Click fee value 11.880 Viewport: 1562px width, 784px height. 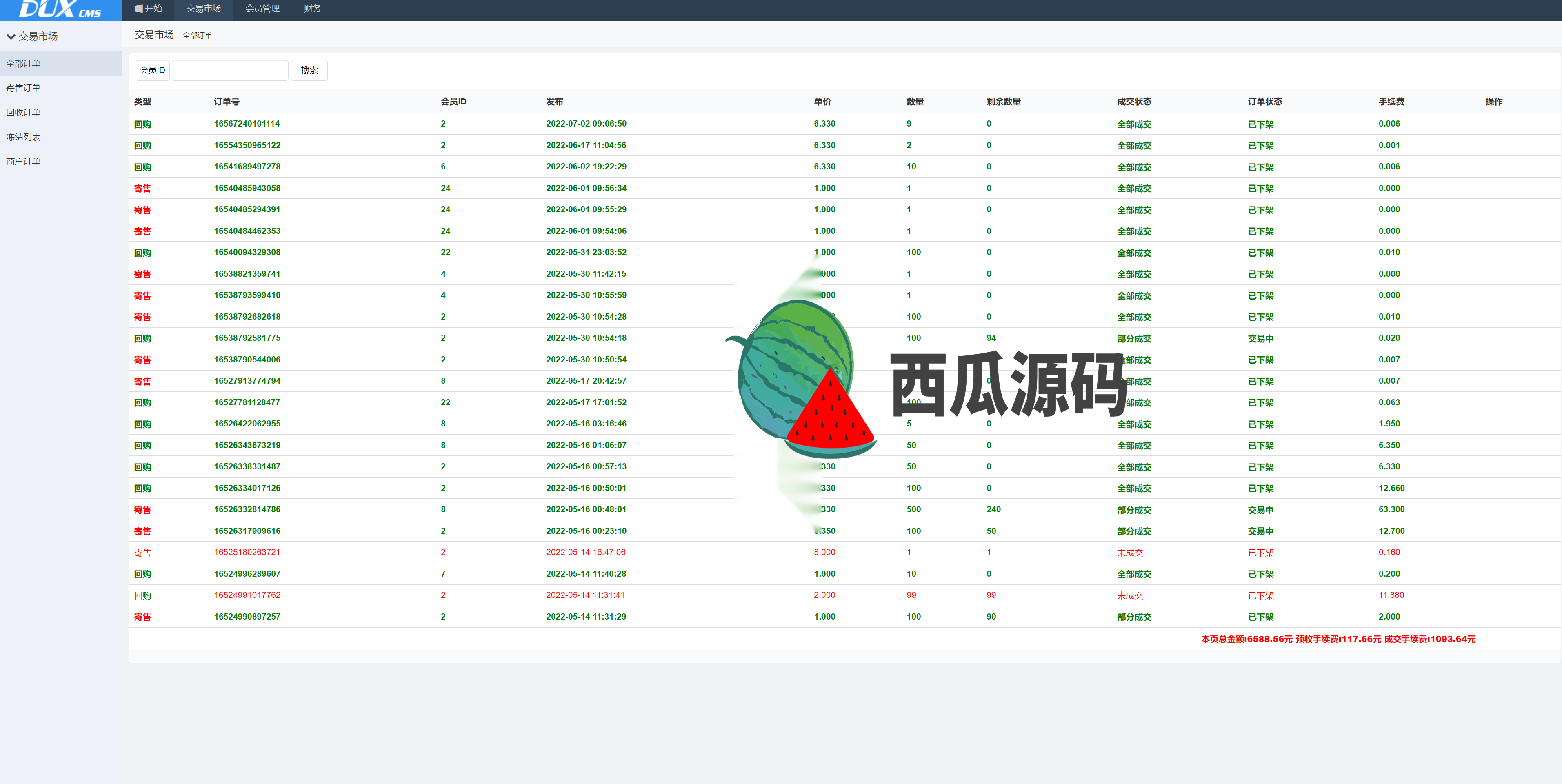(1391, 595)
